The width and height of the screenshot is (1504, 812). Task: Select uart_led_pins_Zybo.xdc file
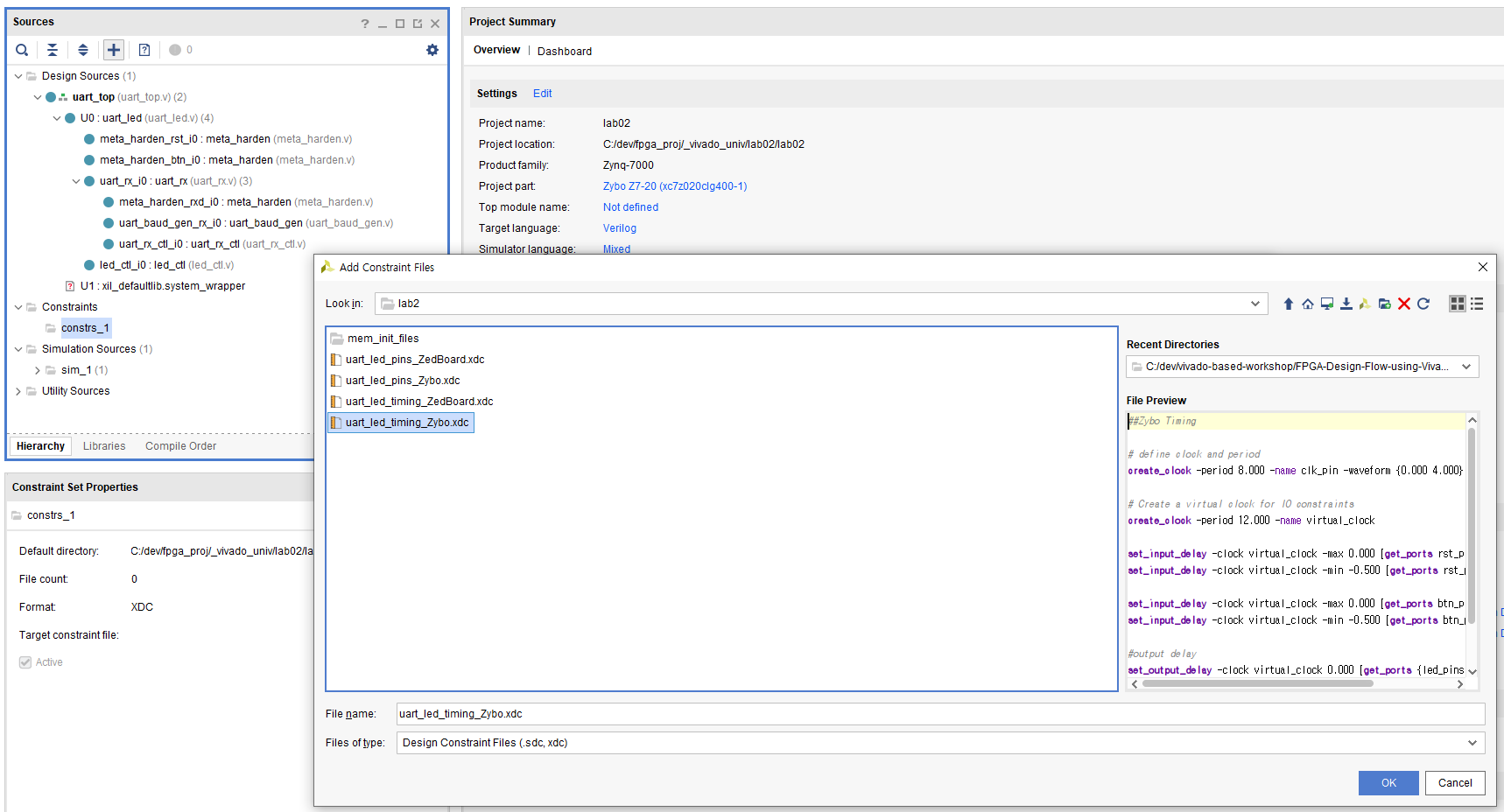[x=395, y=381]
